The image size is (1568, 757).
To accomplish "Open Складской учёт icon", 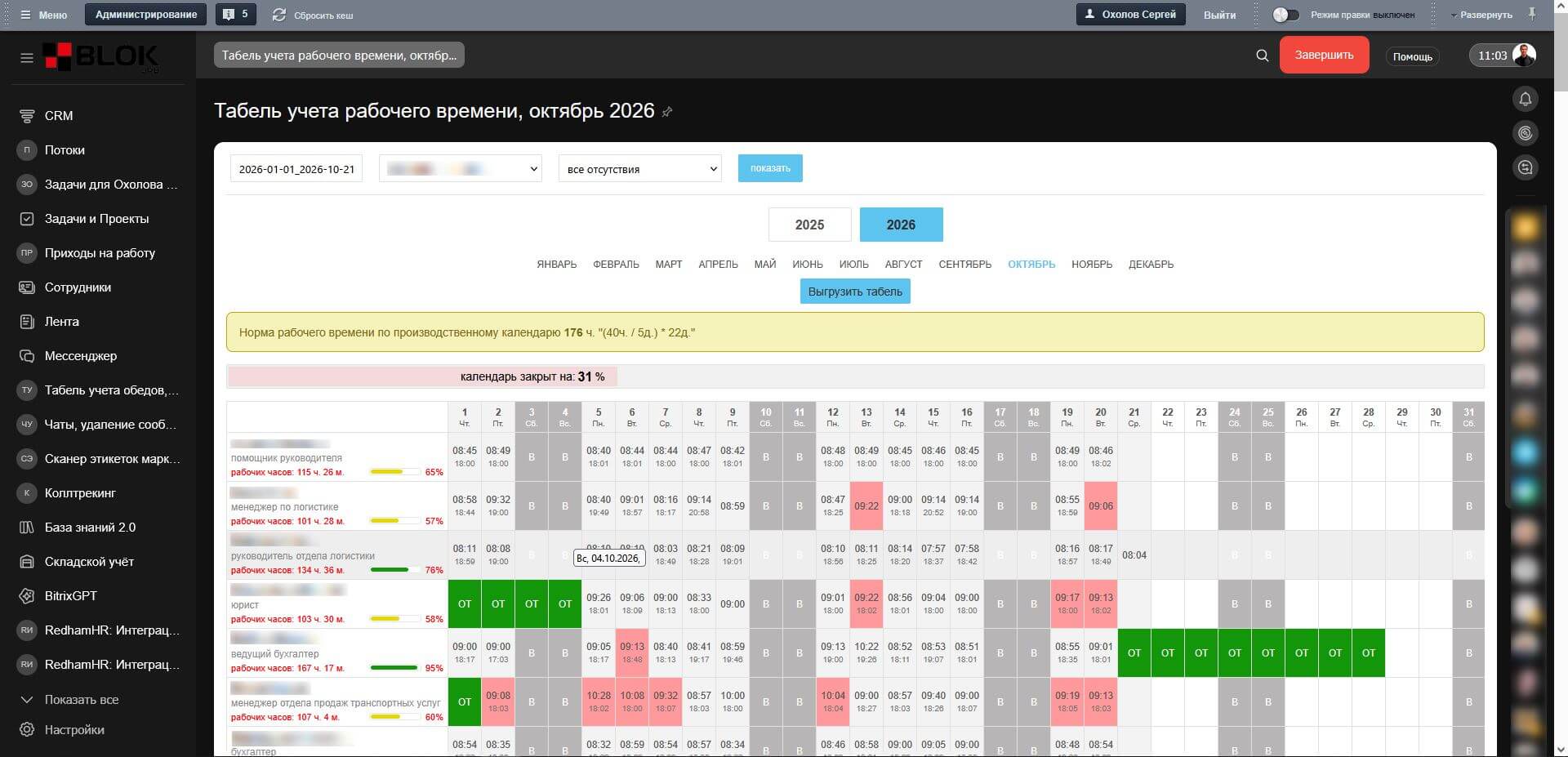I will (x=27, y=562).
